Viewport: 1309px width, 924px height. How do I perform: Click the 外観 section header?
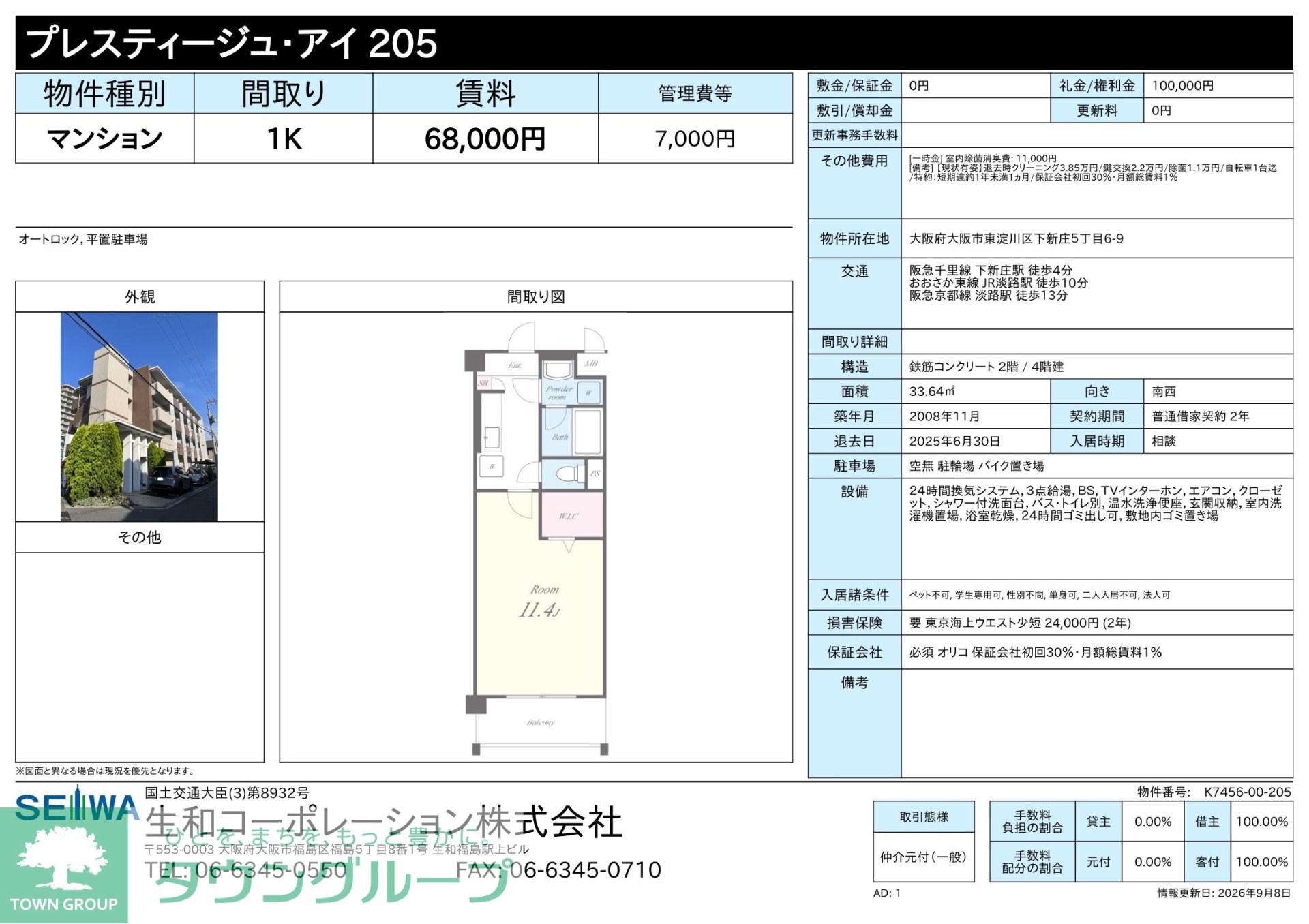pos(140,296)
